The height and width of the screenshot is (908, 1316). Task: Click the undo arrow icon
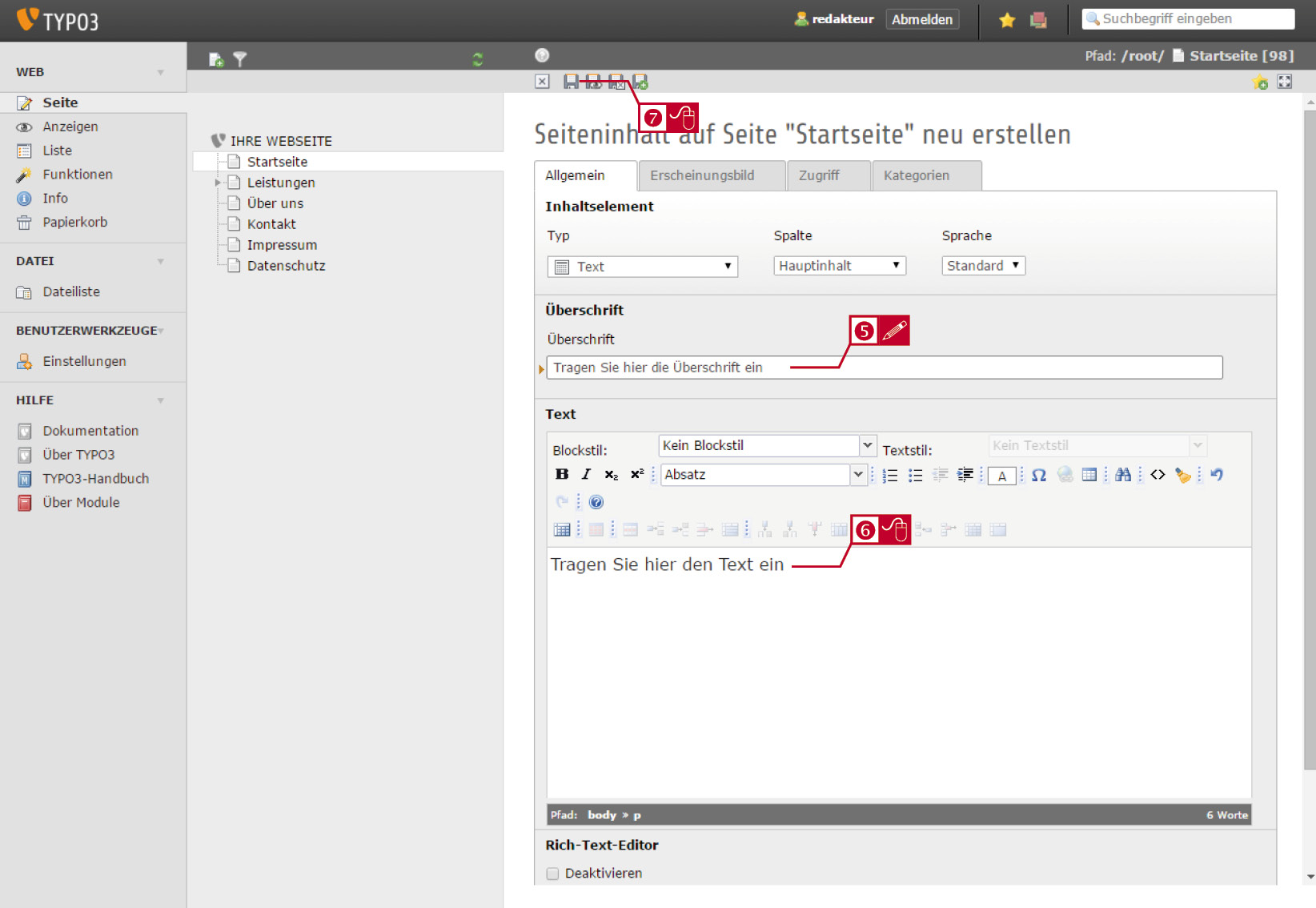tap(1217, 475)
